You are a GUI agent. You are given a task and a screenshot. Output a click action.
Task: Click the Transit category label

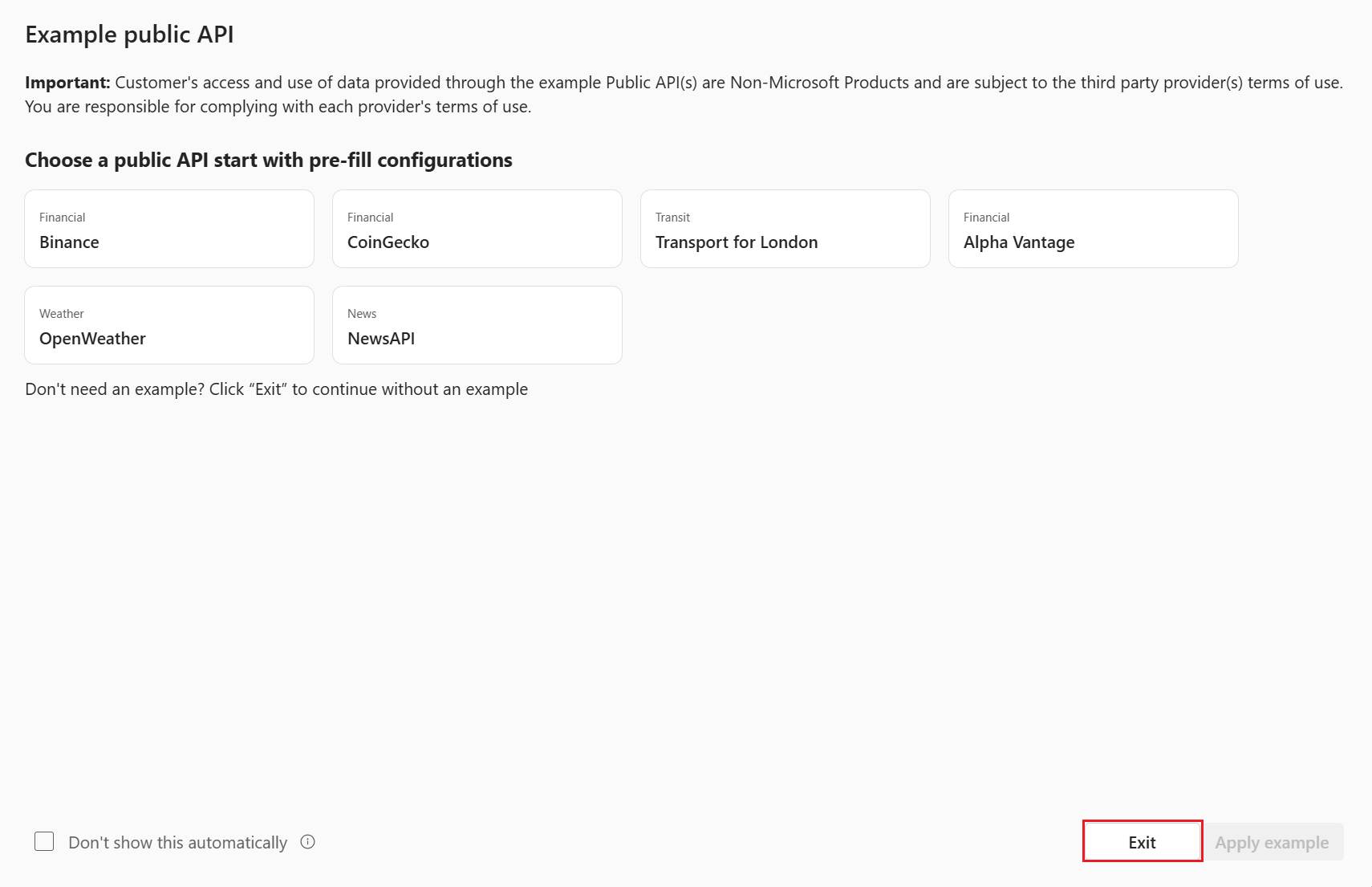(x=672, y=218)
